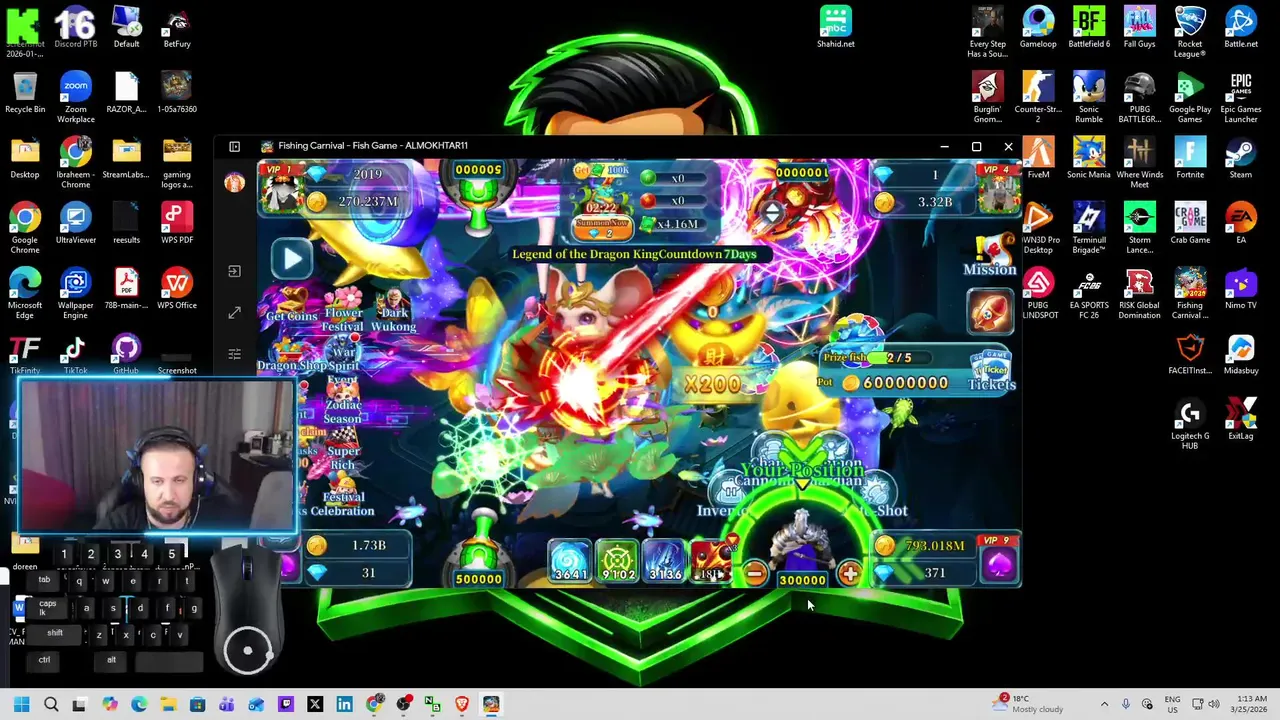Open Epic Games Launcher shortcut
Screen dimensions: 1280x720
click(x=1240, y=98)
